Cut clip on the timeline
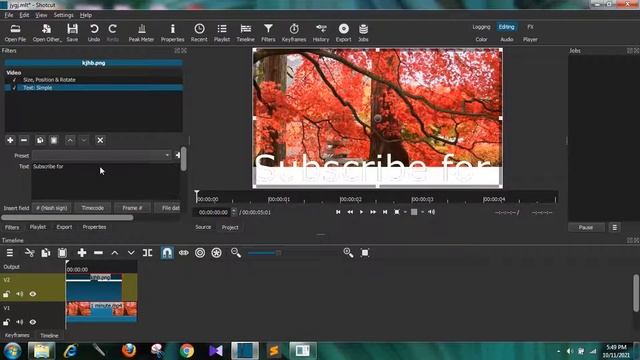The image size is (640, 360). pyautogui.click(x=29, y=253)
